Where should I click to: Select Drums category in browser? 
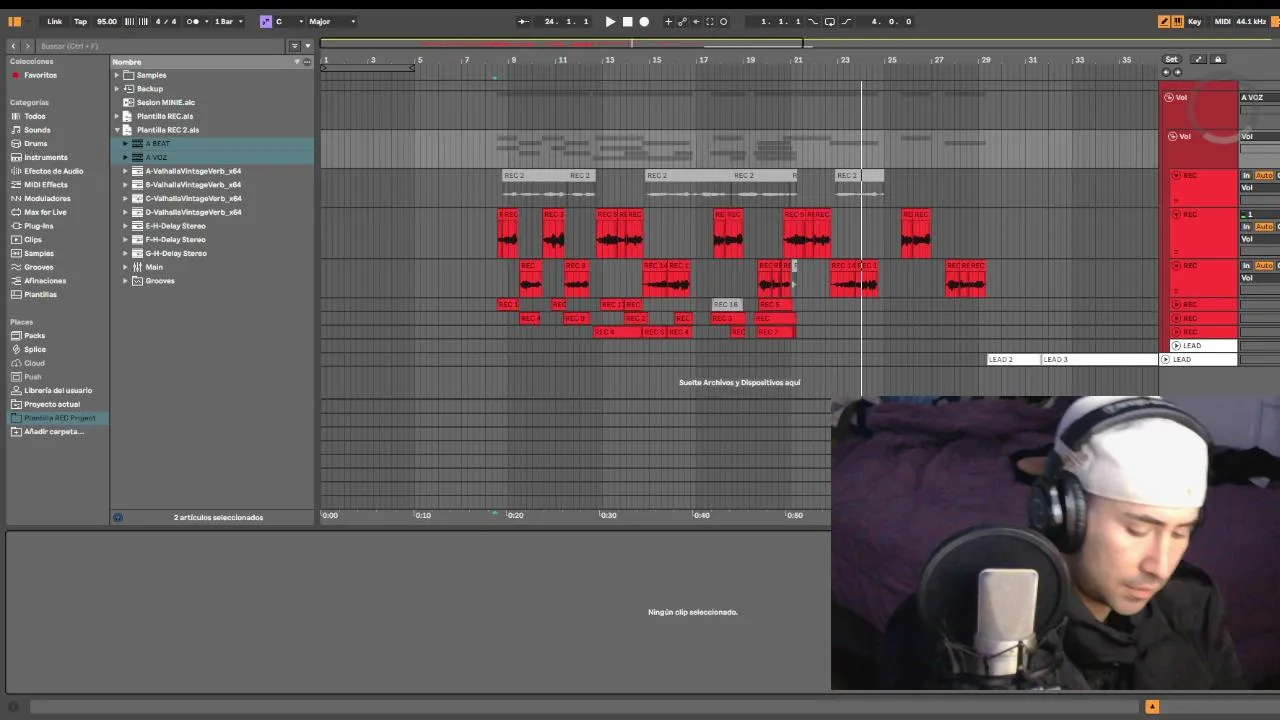pyautogui.click(x=35, y=143)
